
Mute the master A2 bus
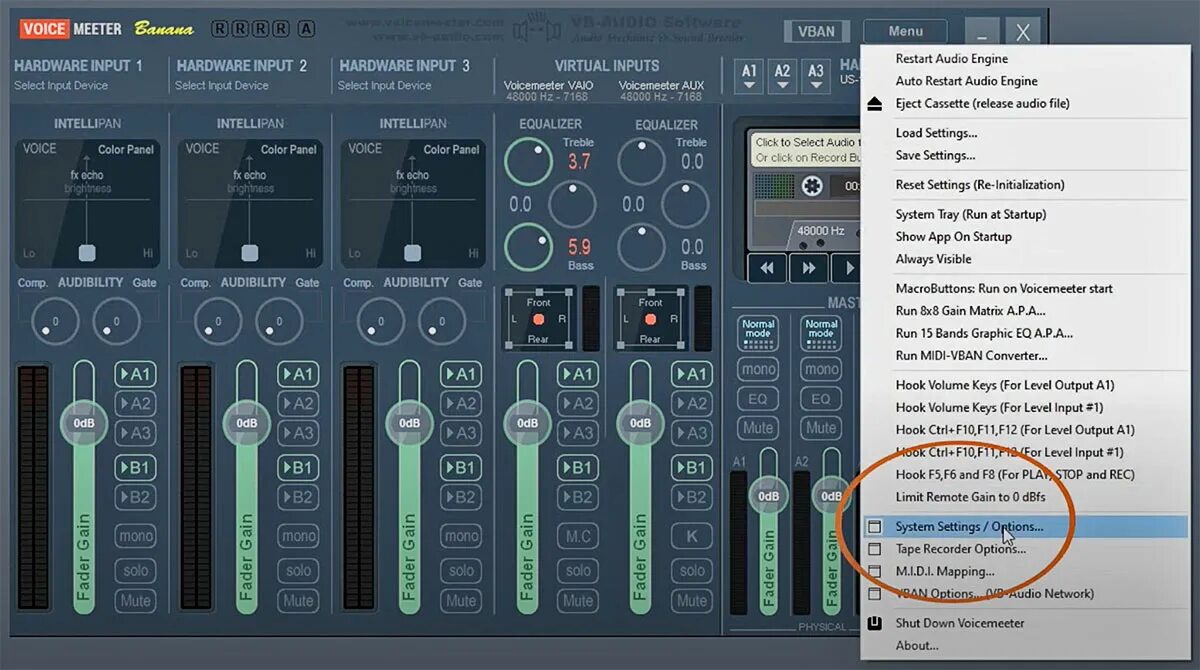821,428
